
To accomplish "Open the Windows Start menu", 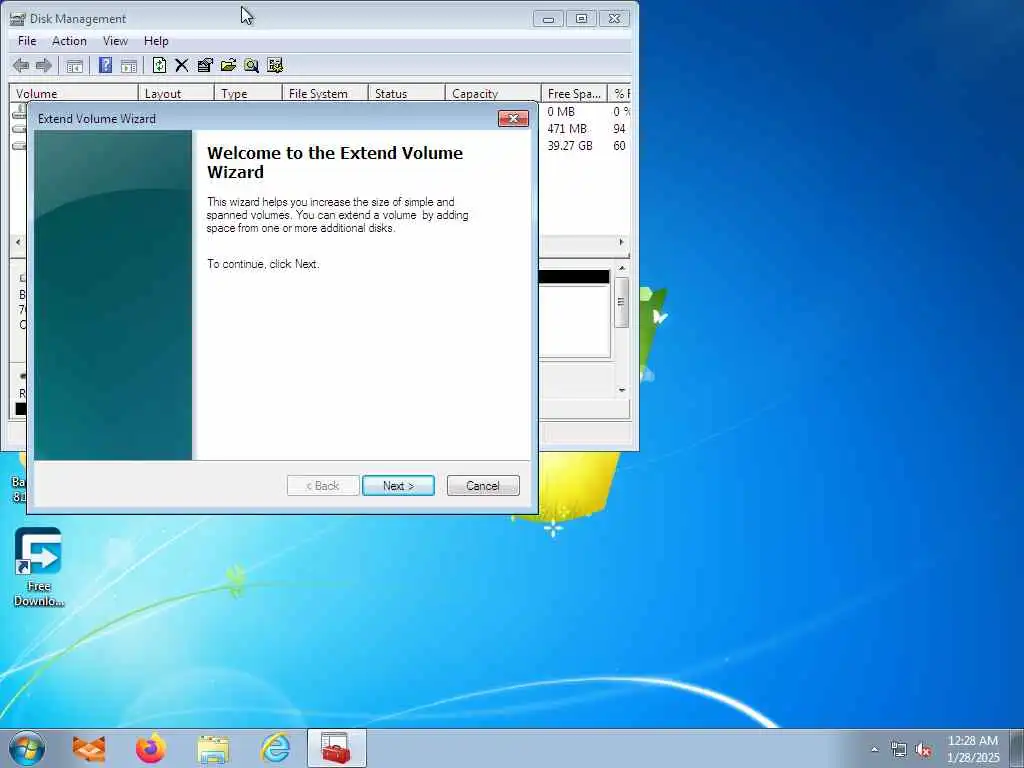I will tap(27, 748).
